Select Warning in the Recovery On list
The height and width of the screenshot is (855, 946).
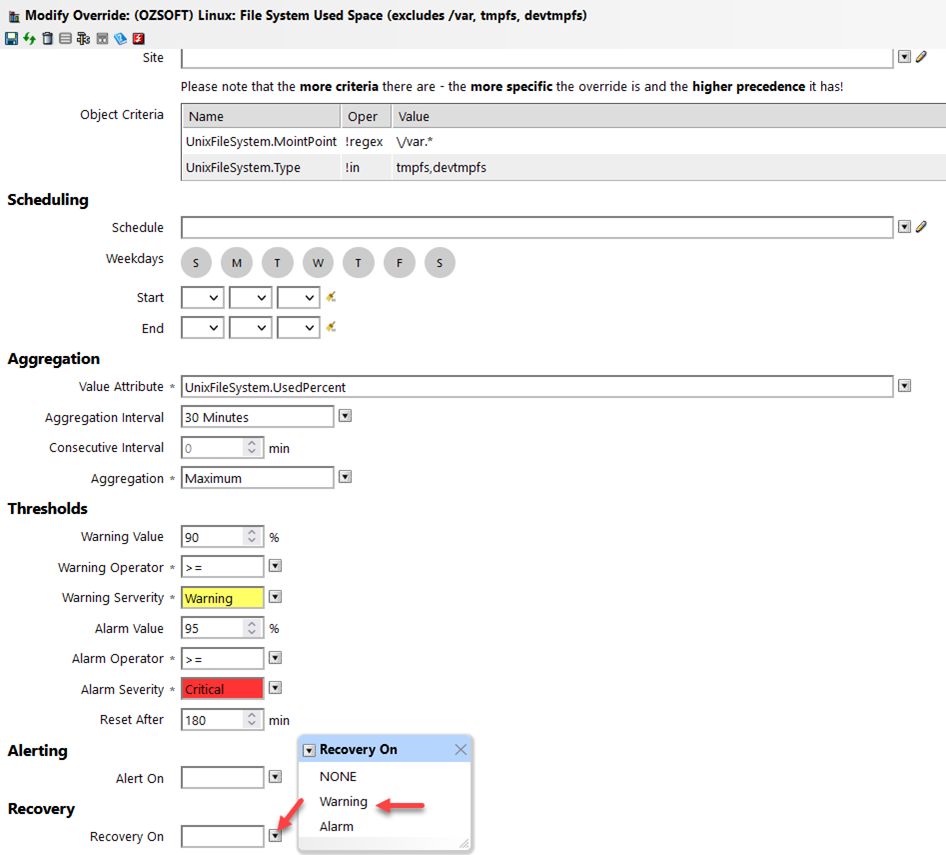[343, 801]
